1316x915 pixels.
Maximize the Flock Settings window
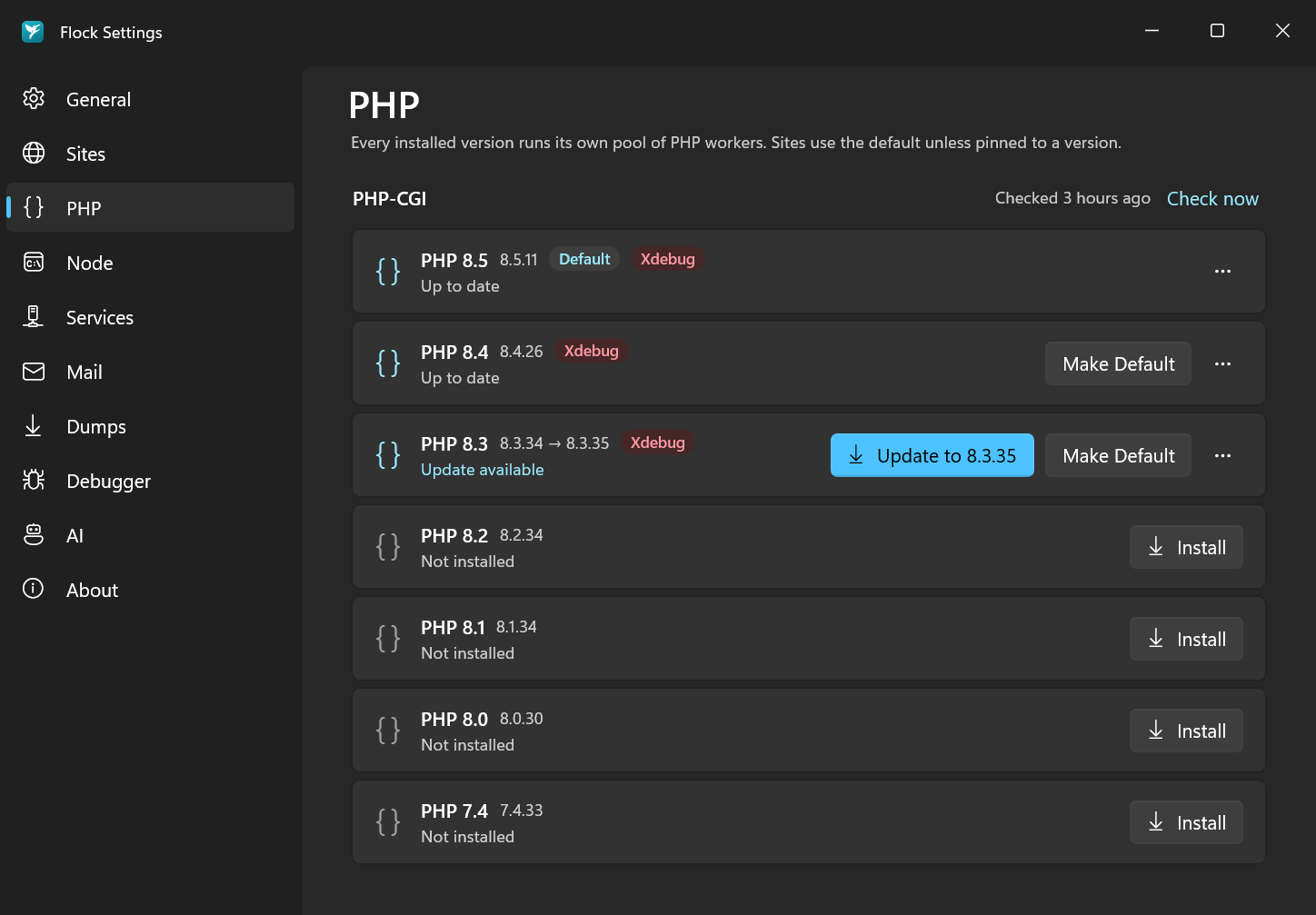coord(1217,31)
